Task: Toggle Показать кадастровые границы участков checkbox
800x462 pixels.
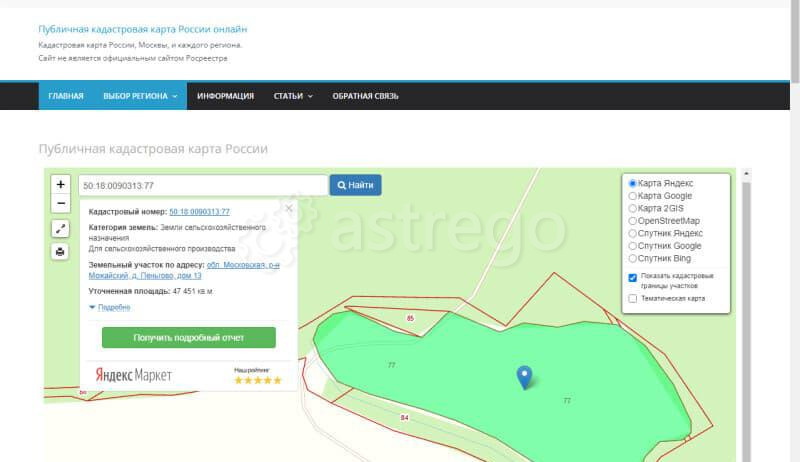Action: click(633, 277)
